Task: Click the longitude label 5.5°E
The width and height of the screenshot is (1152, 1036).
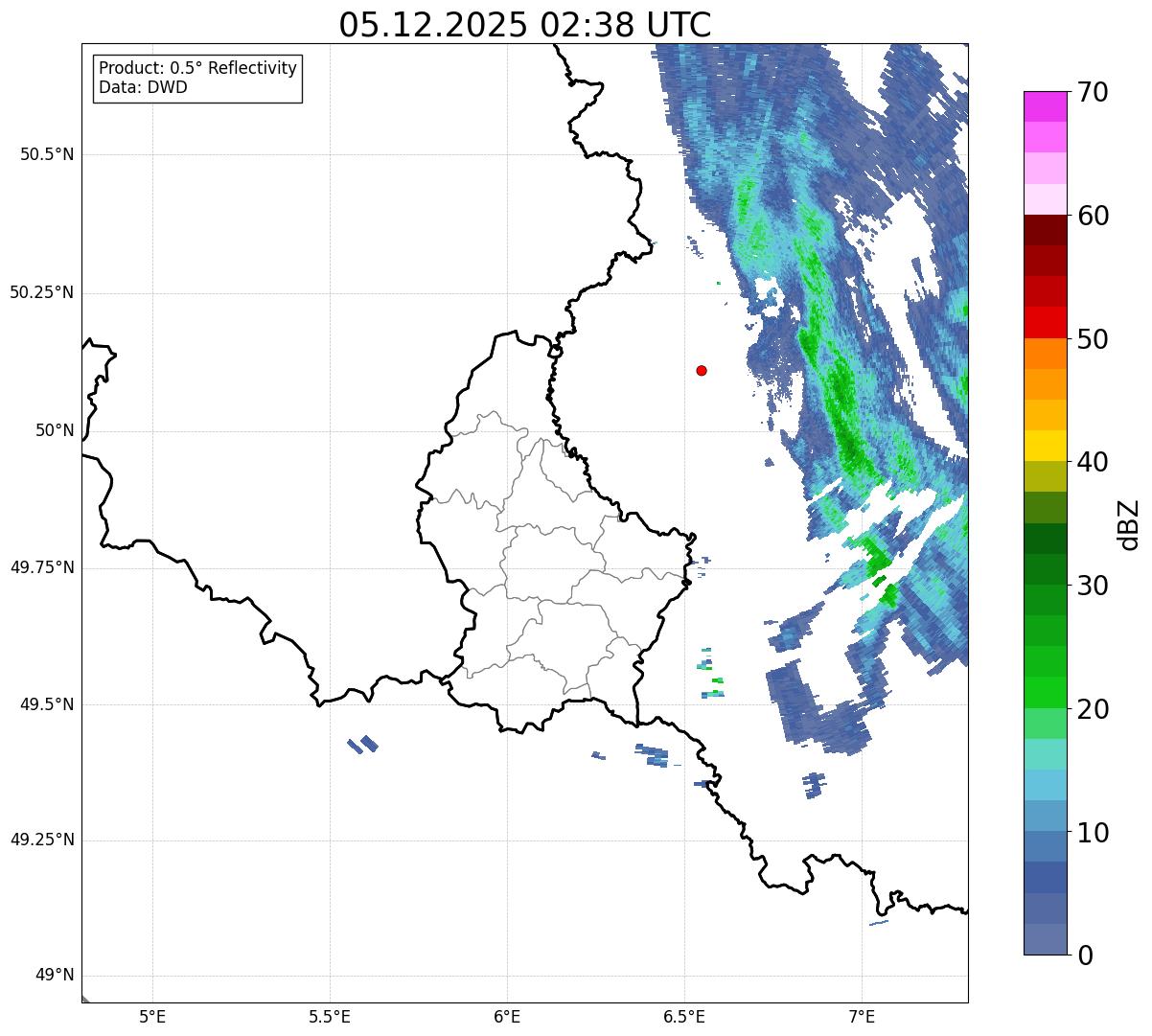Action: click(330, 1016)
